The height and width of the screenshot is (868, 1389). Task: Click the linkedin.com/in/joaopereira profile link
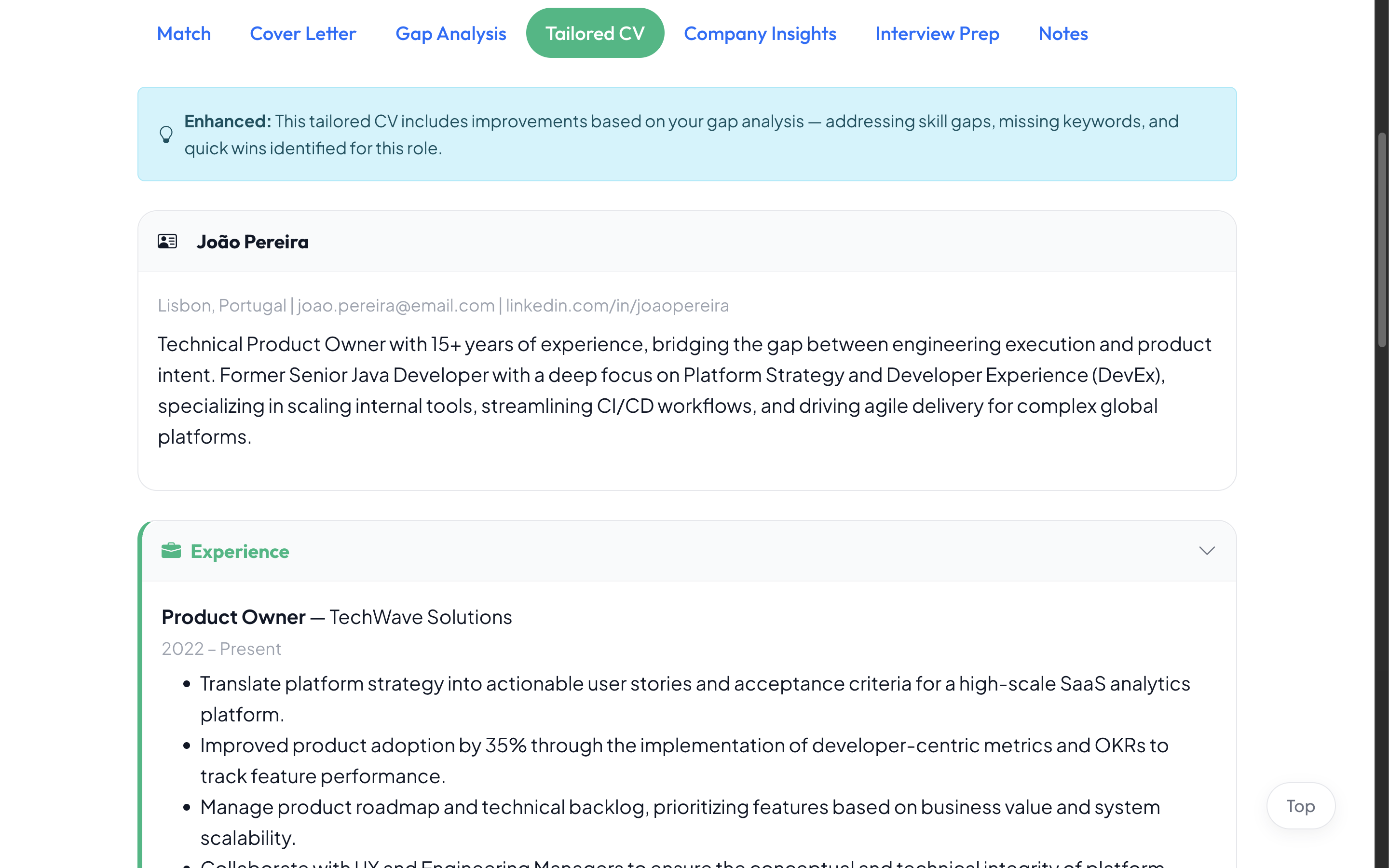(617, 305)
